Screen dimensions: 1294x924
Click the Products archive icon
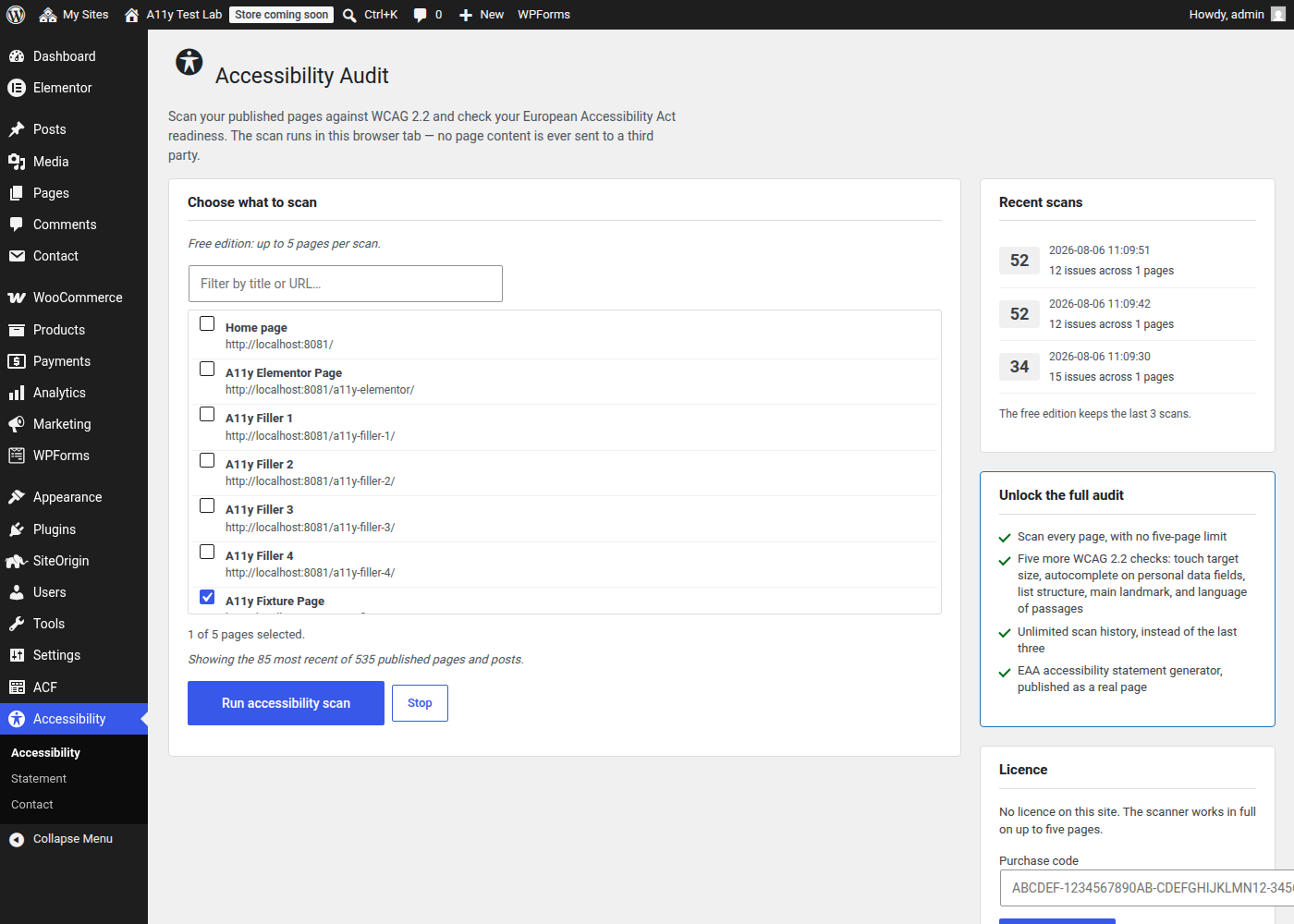pos(17,330)
